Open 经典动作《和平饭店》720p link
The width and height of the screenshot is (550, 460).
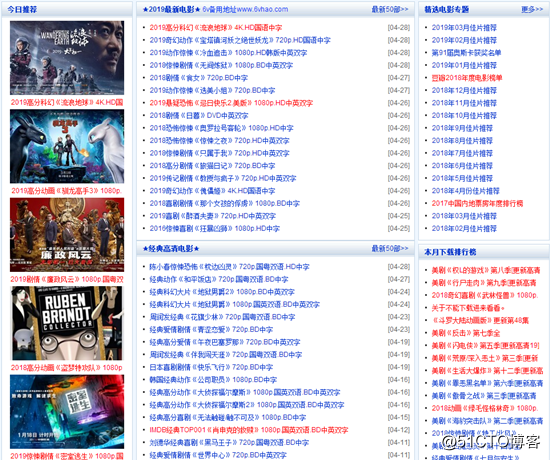click(219, 279)
